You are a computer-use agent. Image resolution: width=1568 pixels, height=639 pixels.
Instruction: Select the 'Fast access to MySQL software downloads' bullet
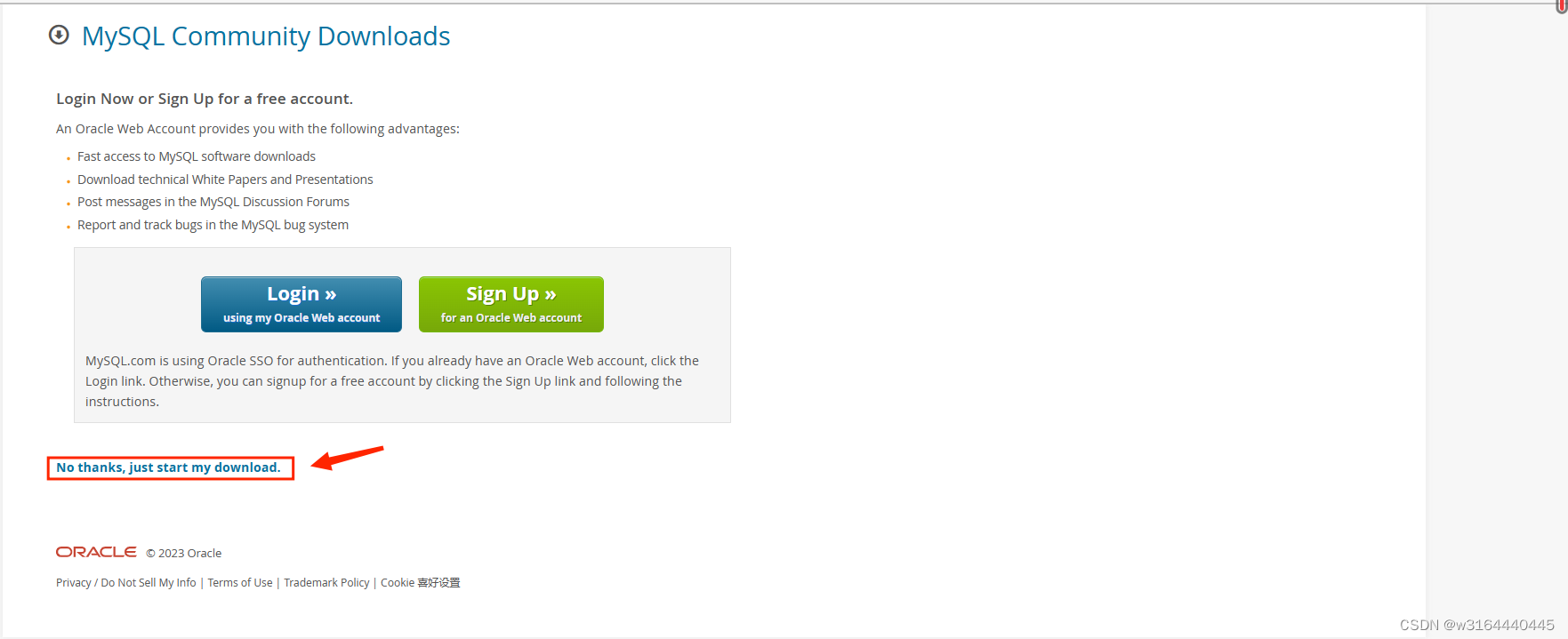tap(197, 156)
